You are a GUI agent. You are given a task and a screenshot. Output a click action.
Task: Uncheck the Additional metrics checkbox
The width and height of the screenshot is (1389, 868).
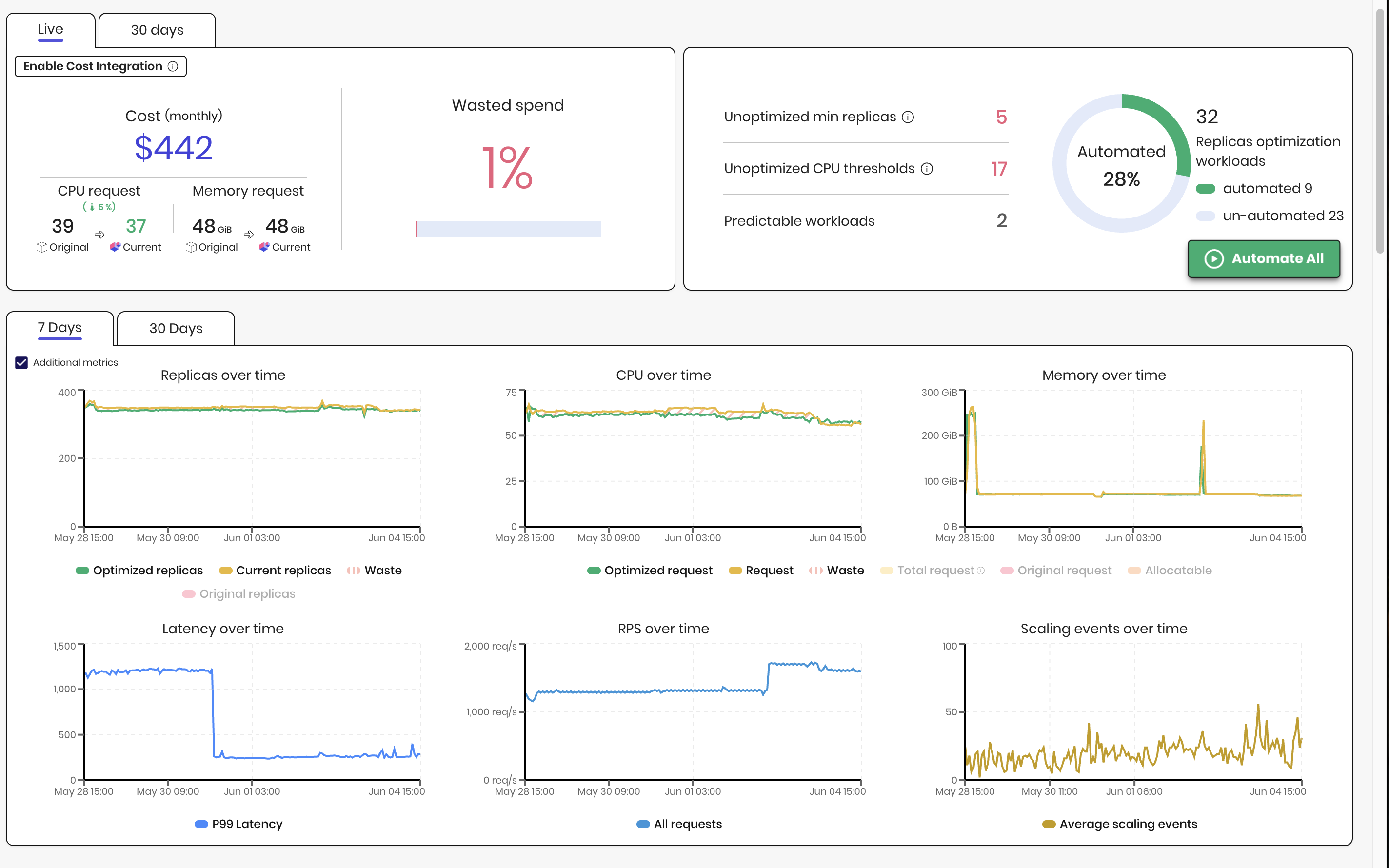[21, 363]
